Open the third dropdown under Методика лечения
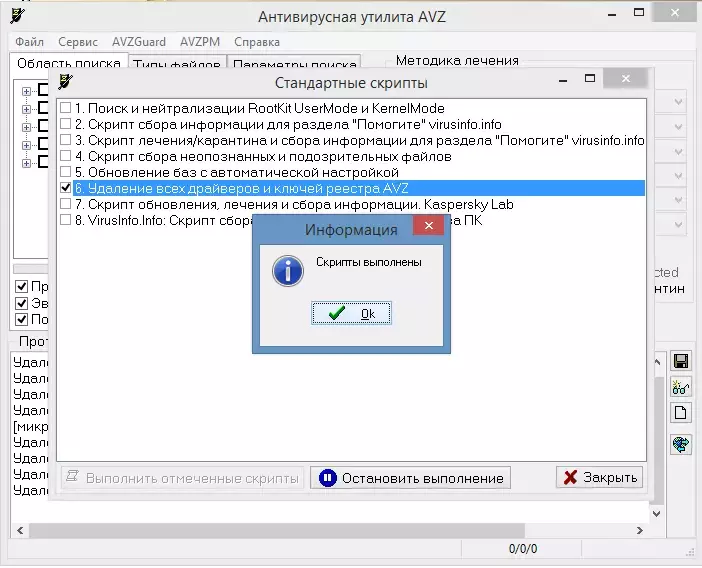Viewport: 702px width, 568px height. click(x=678, y=152)
